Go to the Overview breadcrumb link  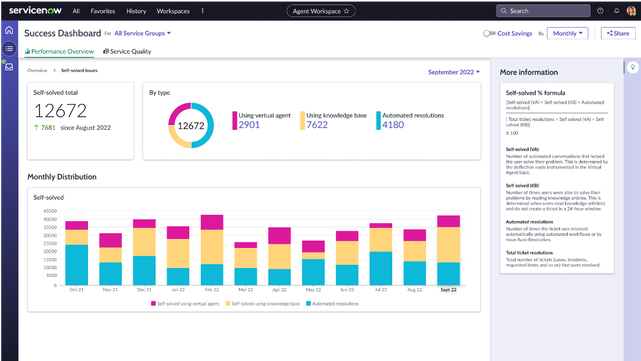point(37,70)
